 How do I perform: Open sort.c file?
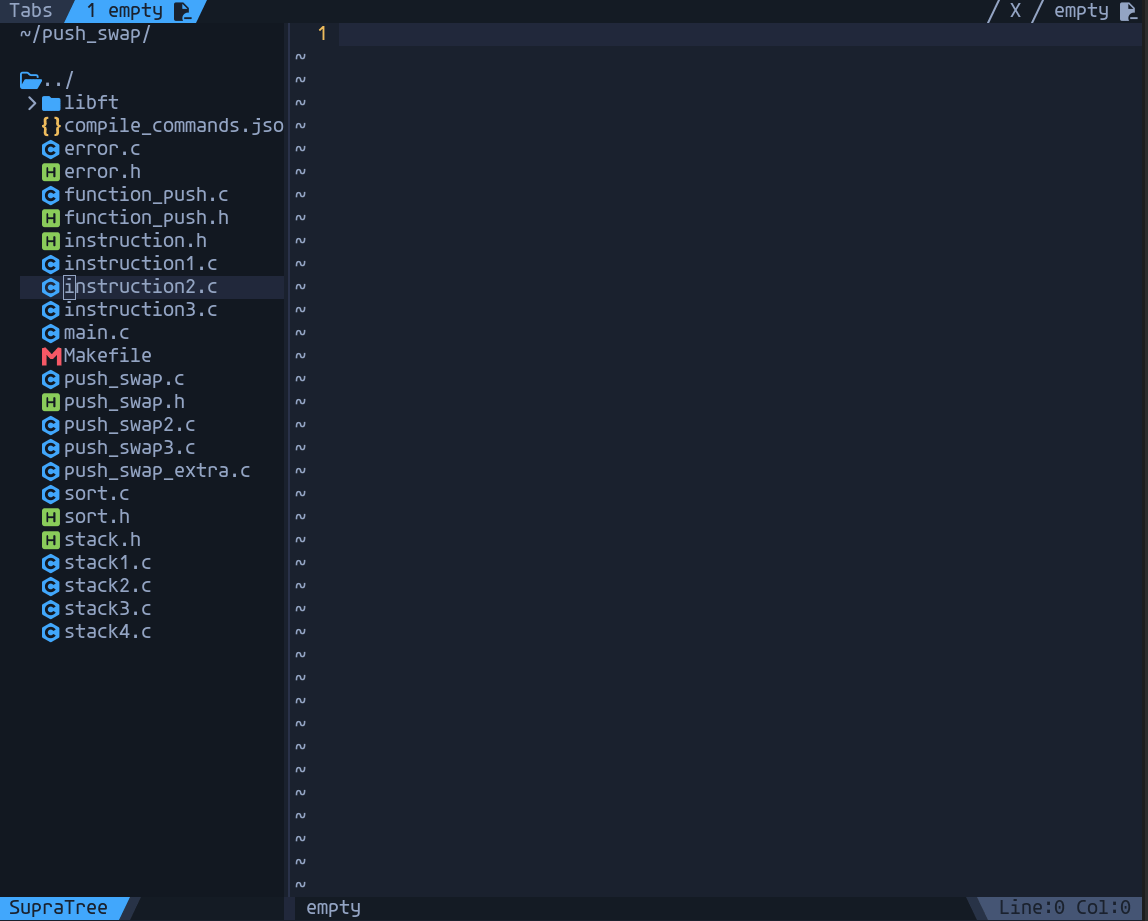pos(97,494)
